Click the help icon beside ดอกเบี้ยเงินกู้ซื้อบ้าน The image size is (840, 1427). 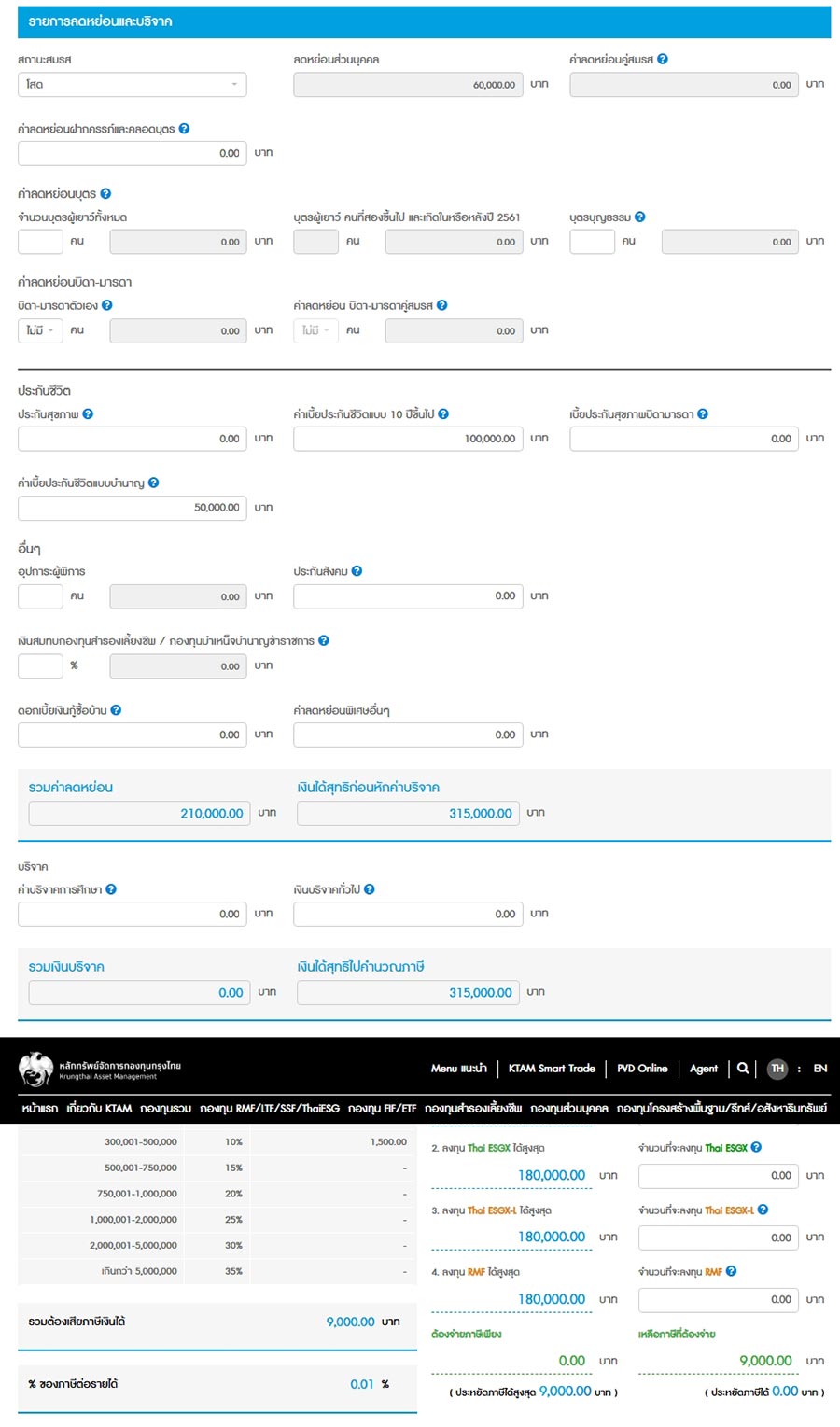tap(116, 710)
